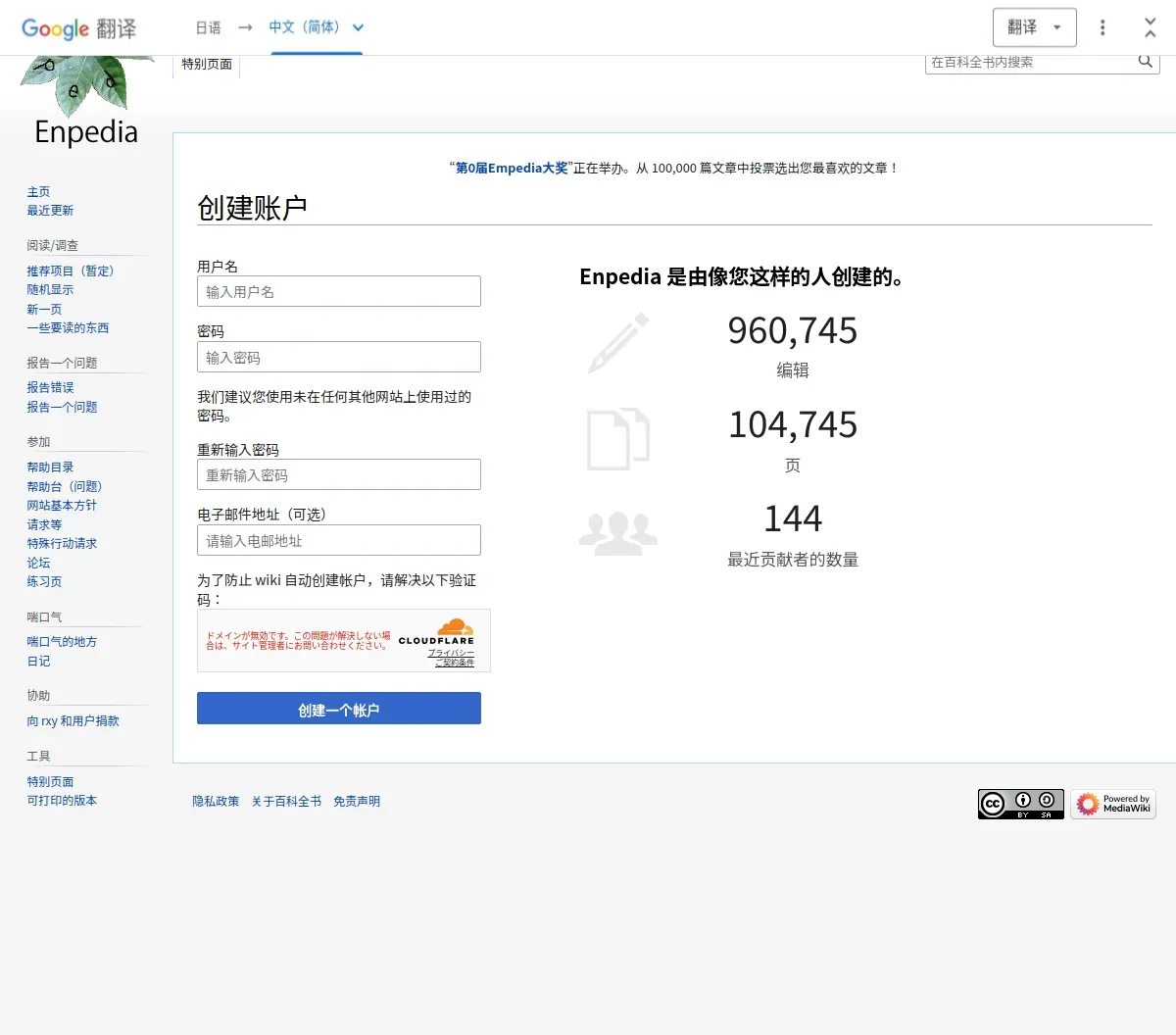1176x1035 pixels.
Task: Open 随机显示 sidebar link
Action: pos(50,290)
